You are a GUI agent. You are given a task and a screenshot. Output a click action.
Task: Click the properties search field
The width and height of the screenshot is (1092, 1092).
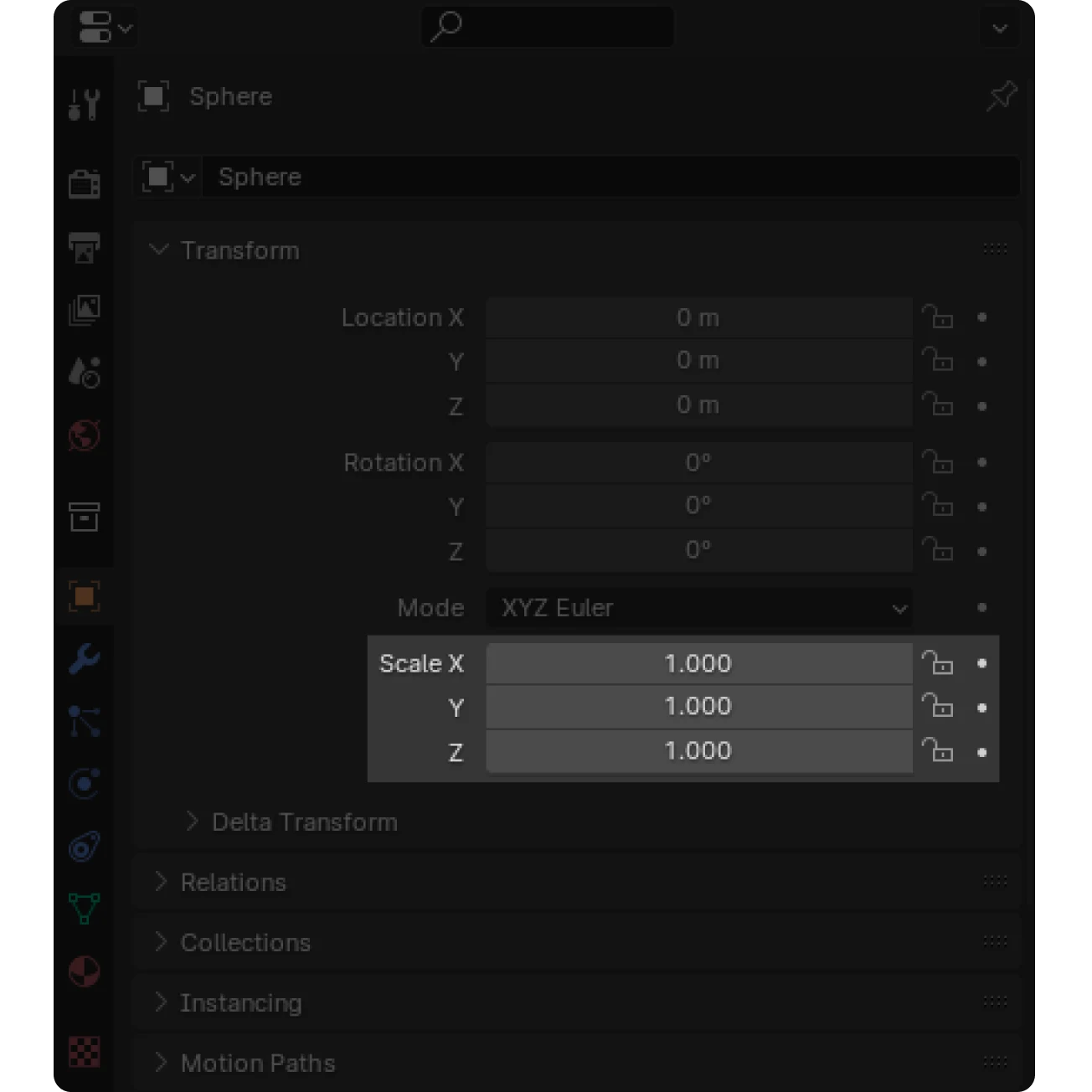tap(549, 27)
